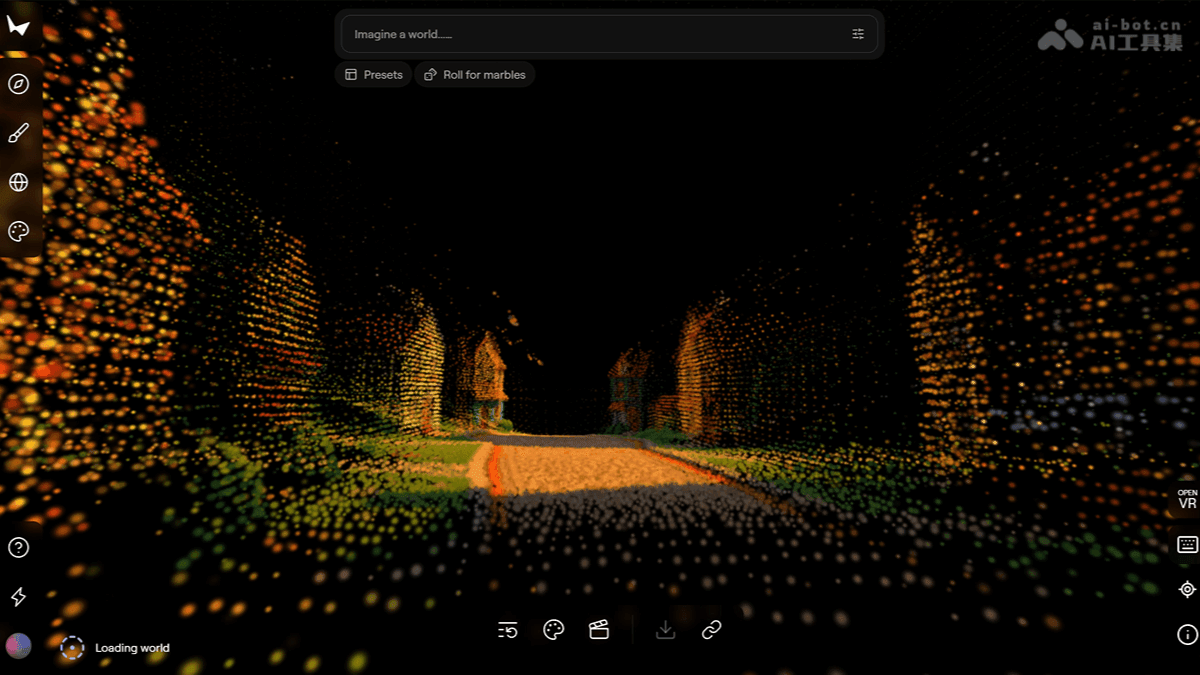The image size is (1200, 675).
Task: Click the app logo in top-left corner
Action: click(18, 26)
